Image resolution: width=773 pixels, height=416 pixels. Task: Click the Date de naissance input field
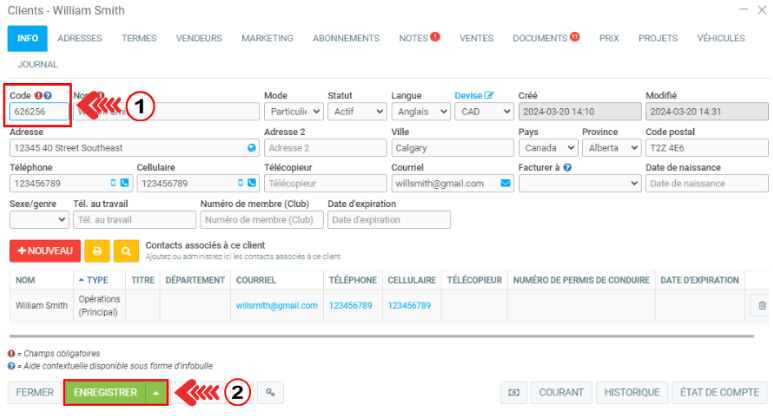pyautogui.click(x=706, y=184)
